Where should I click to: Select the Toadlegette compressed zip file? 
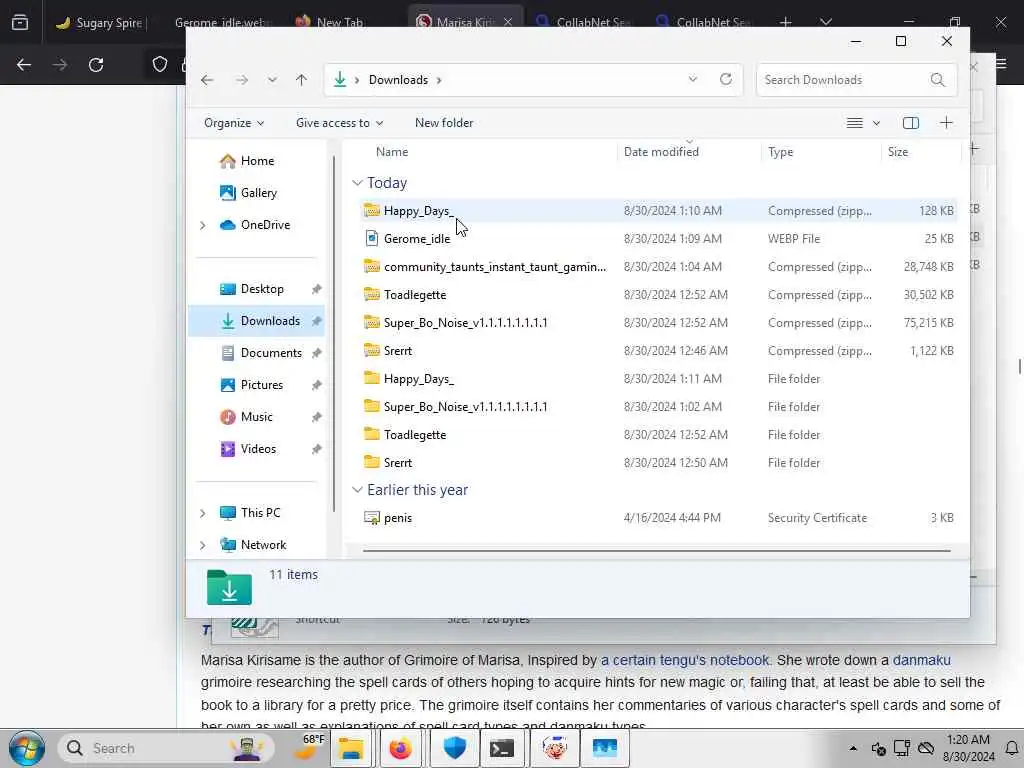658,295
